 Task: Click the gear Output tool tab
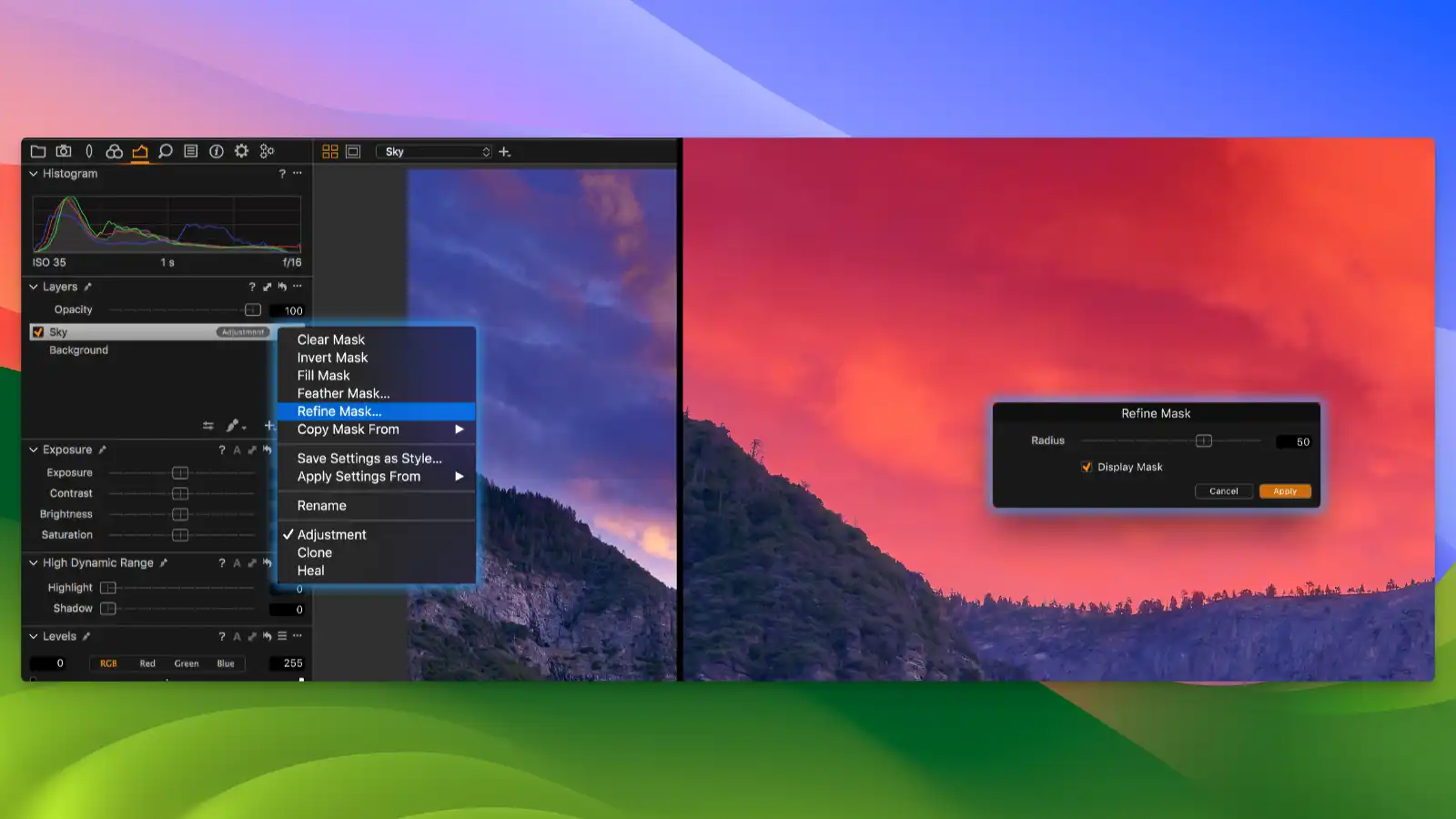tap(241, 151)
